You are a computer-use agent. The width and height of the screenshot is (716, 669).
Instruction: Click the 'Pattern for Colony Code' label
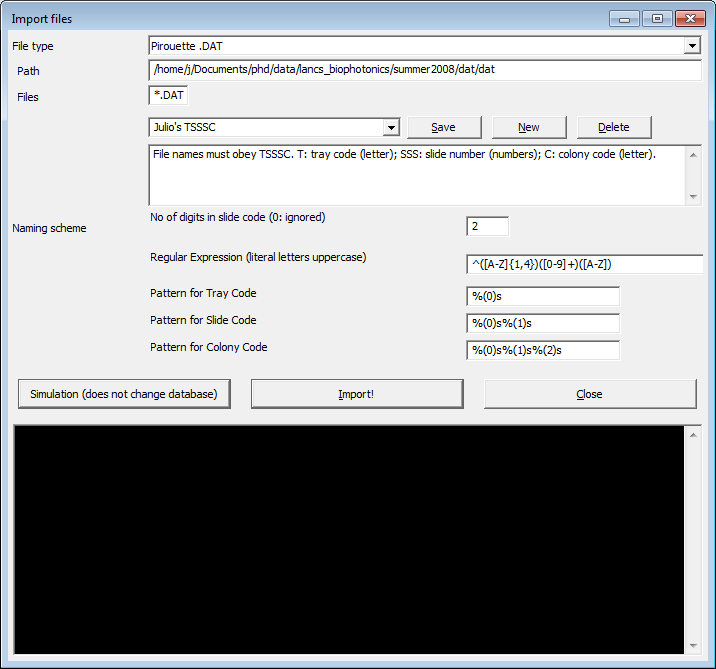pos(209,347)
